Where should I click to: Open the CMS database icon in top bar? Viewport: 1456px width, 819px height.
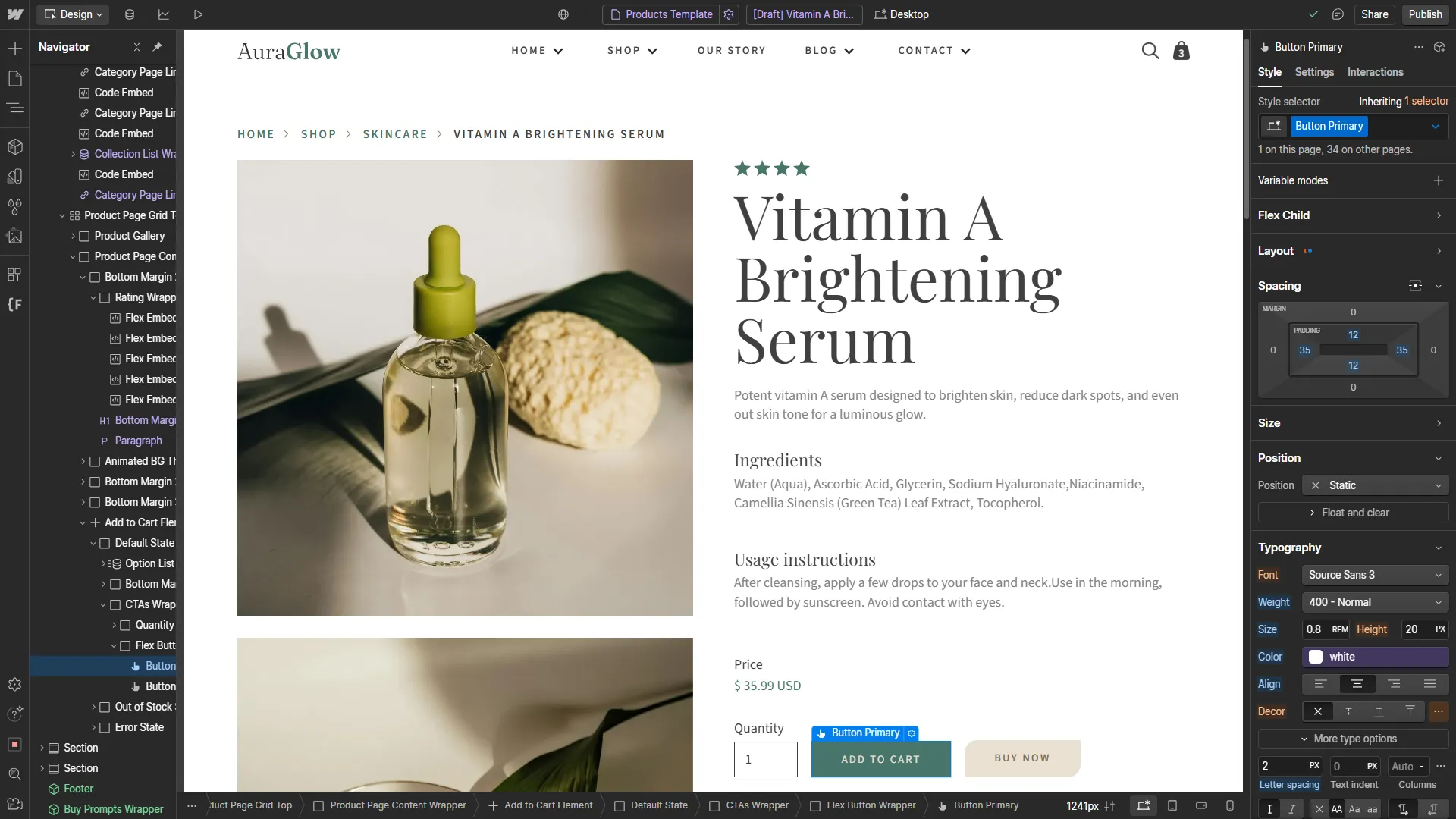click(x=130, y=14)
